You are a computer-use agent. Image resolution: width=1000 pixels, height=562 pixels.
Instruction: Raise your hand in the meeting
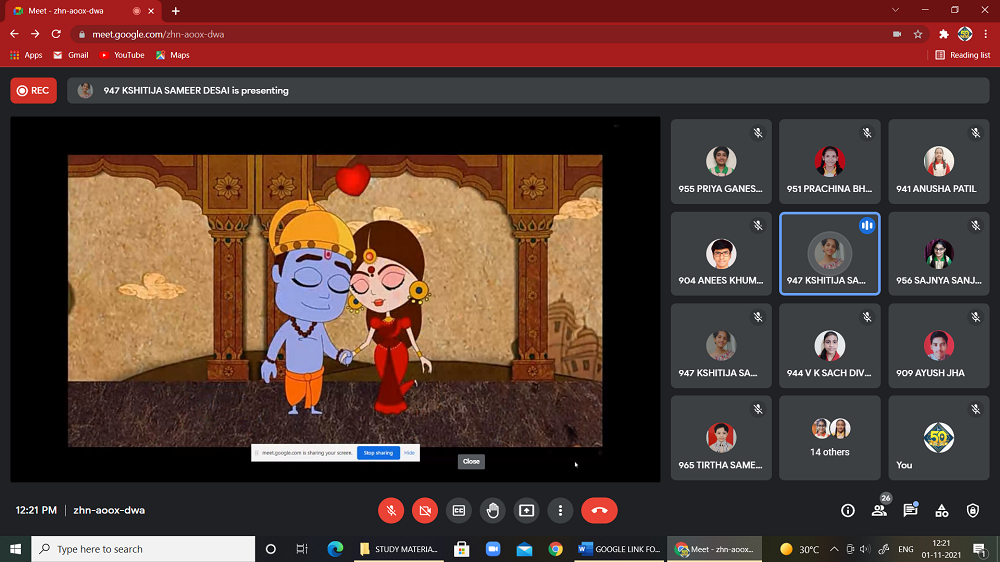click(x=493, y=510)
